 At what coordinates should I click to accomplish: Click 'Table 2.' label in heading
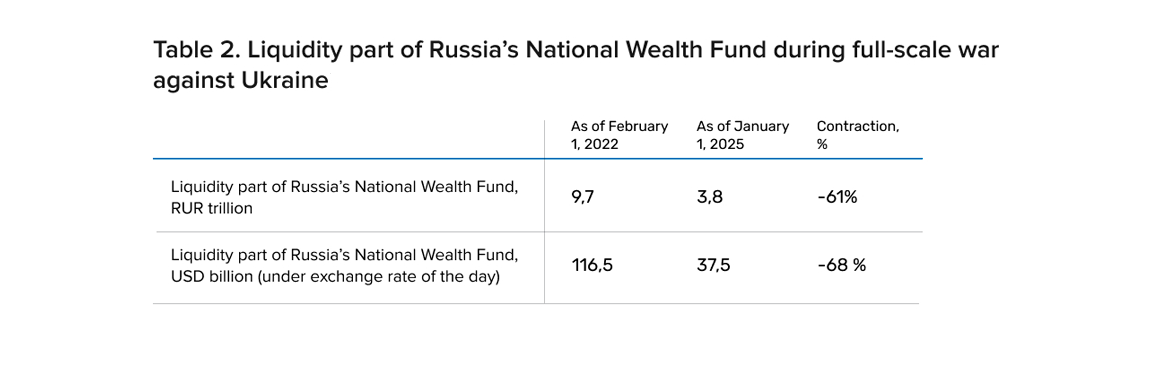[195, 52]
